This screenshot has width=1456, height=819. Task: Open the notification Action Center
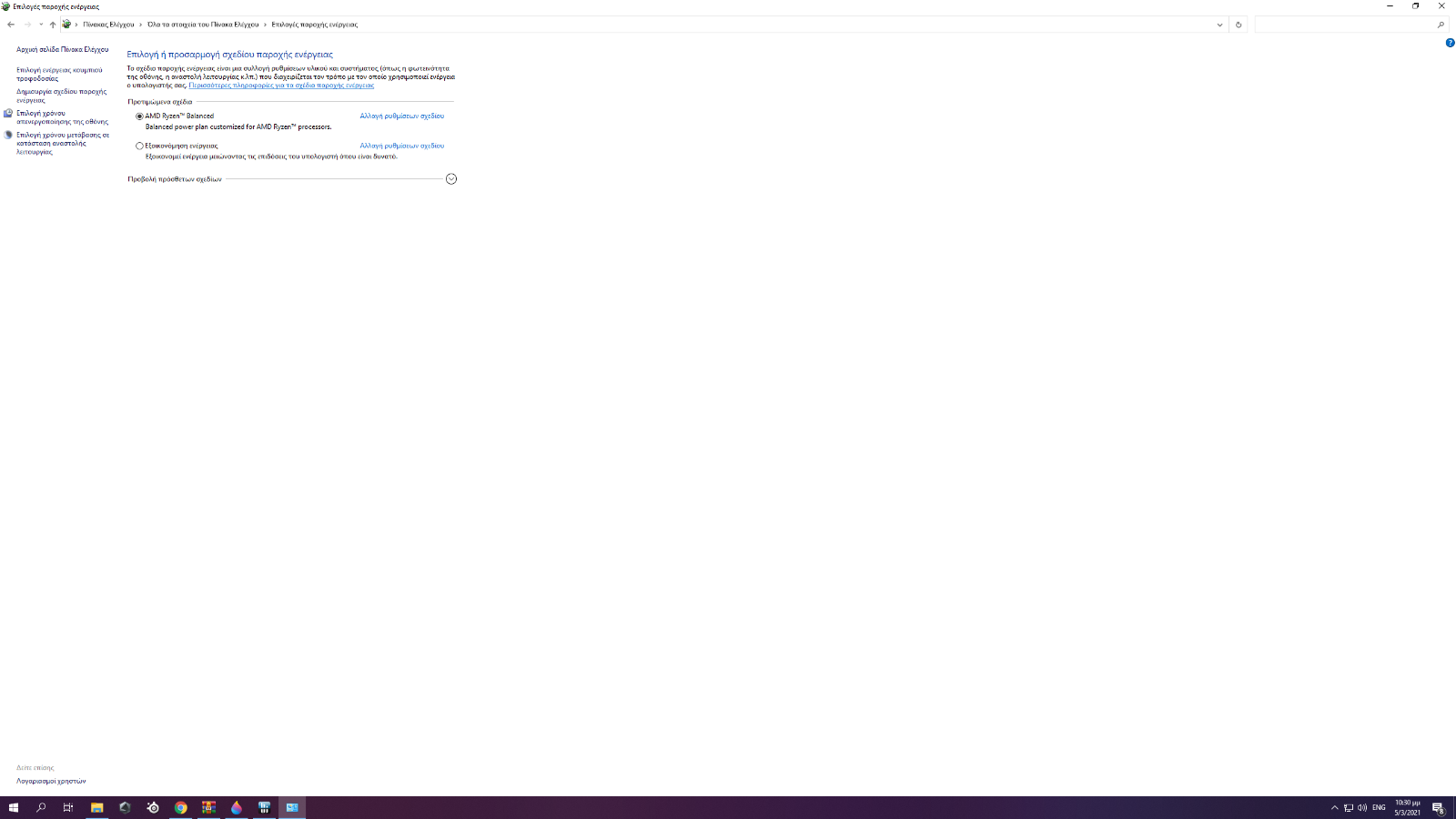[1438, 807]
